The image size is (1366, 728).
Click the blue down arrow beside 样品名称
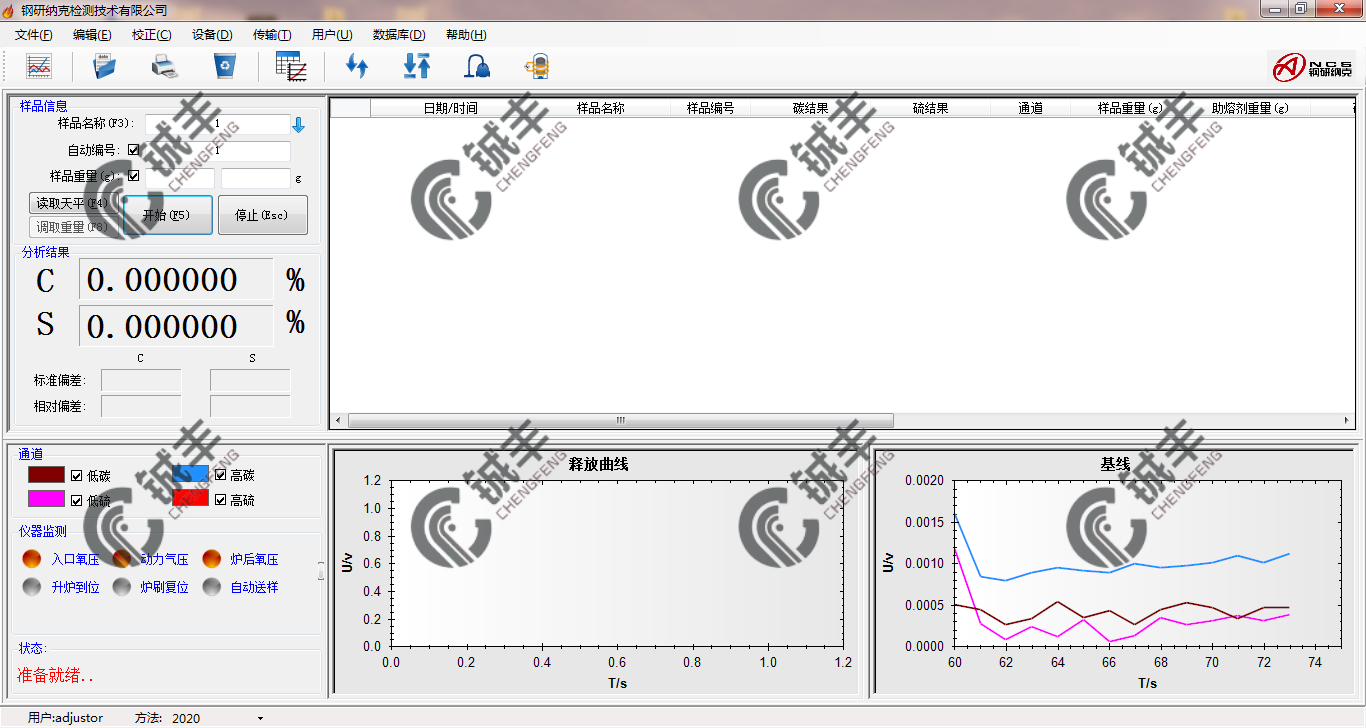click(x=298, y=125)
